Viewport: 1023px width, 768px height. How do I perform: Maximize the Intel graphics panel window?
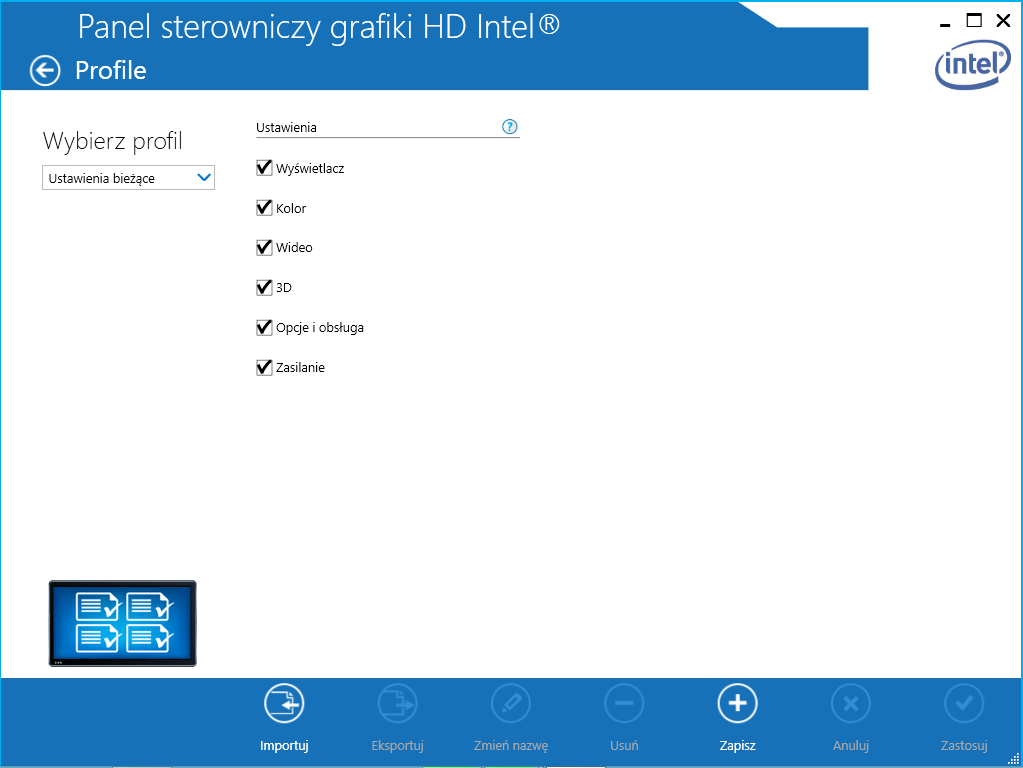pos(974,20)
